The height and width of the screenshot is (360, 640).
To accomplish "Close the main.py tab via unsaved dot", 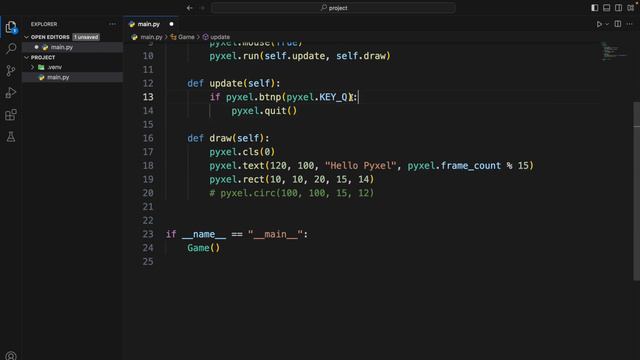I will (x=171, y=24).
